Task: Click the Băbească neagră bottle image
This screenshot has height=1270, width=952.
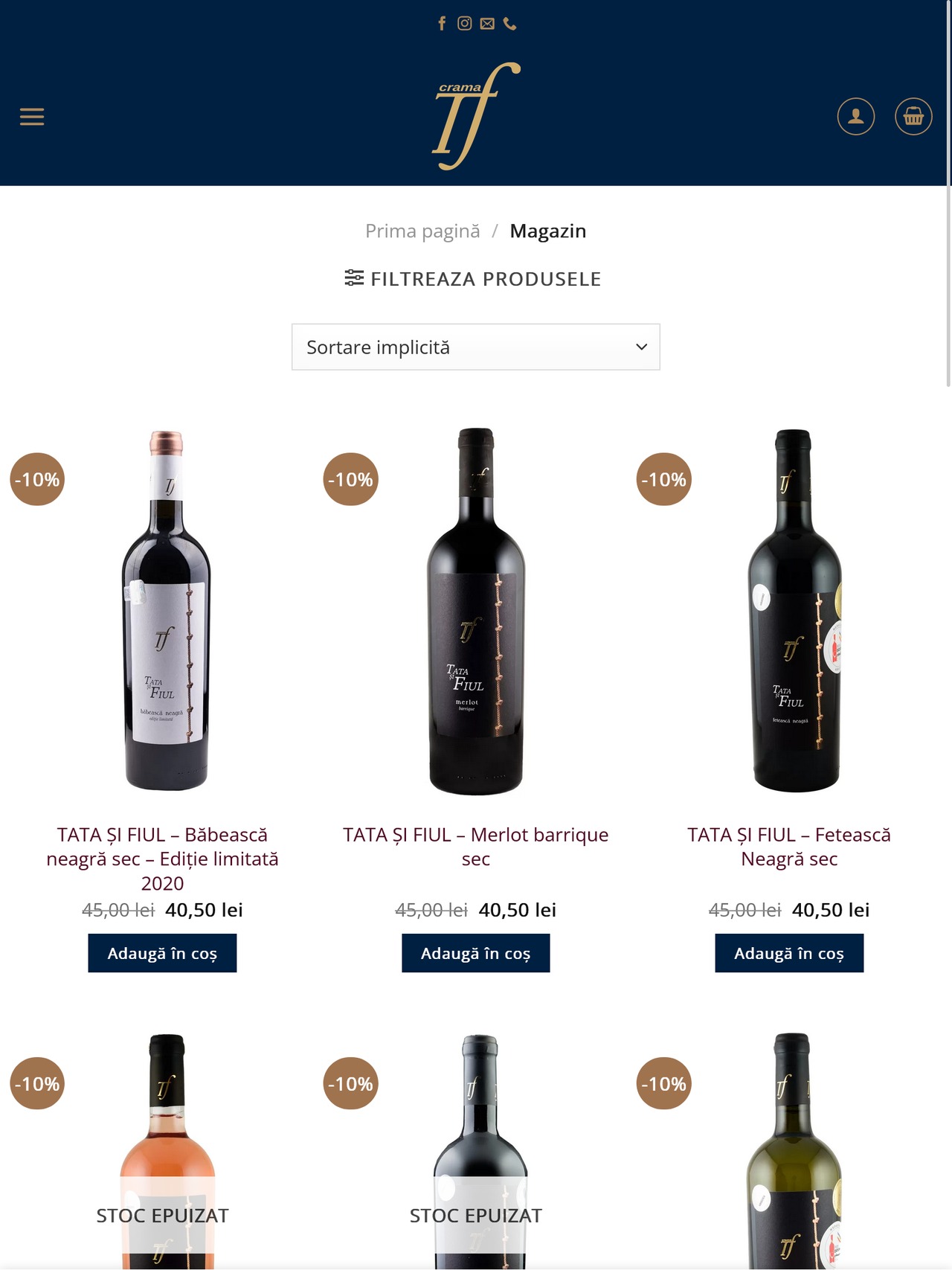Action: click(166, 610)
